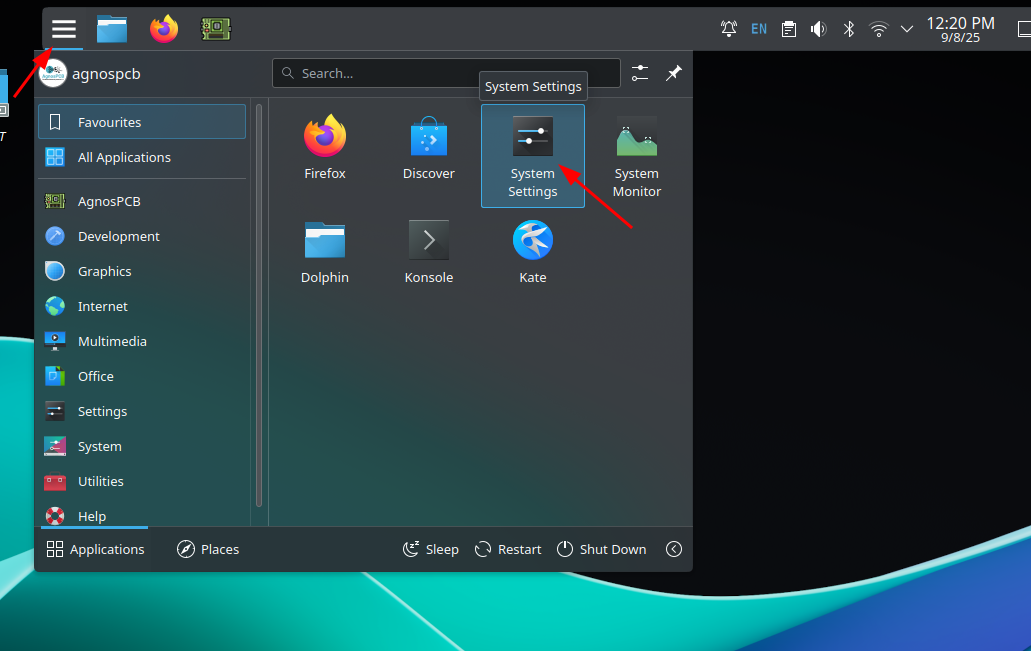Toggle the volume icon in system tray
The image size is (1031, 651).
pyautogui.click(x=818, y=29)
